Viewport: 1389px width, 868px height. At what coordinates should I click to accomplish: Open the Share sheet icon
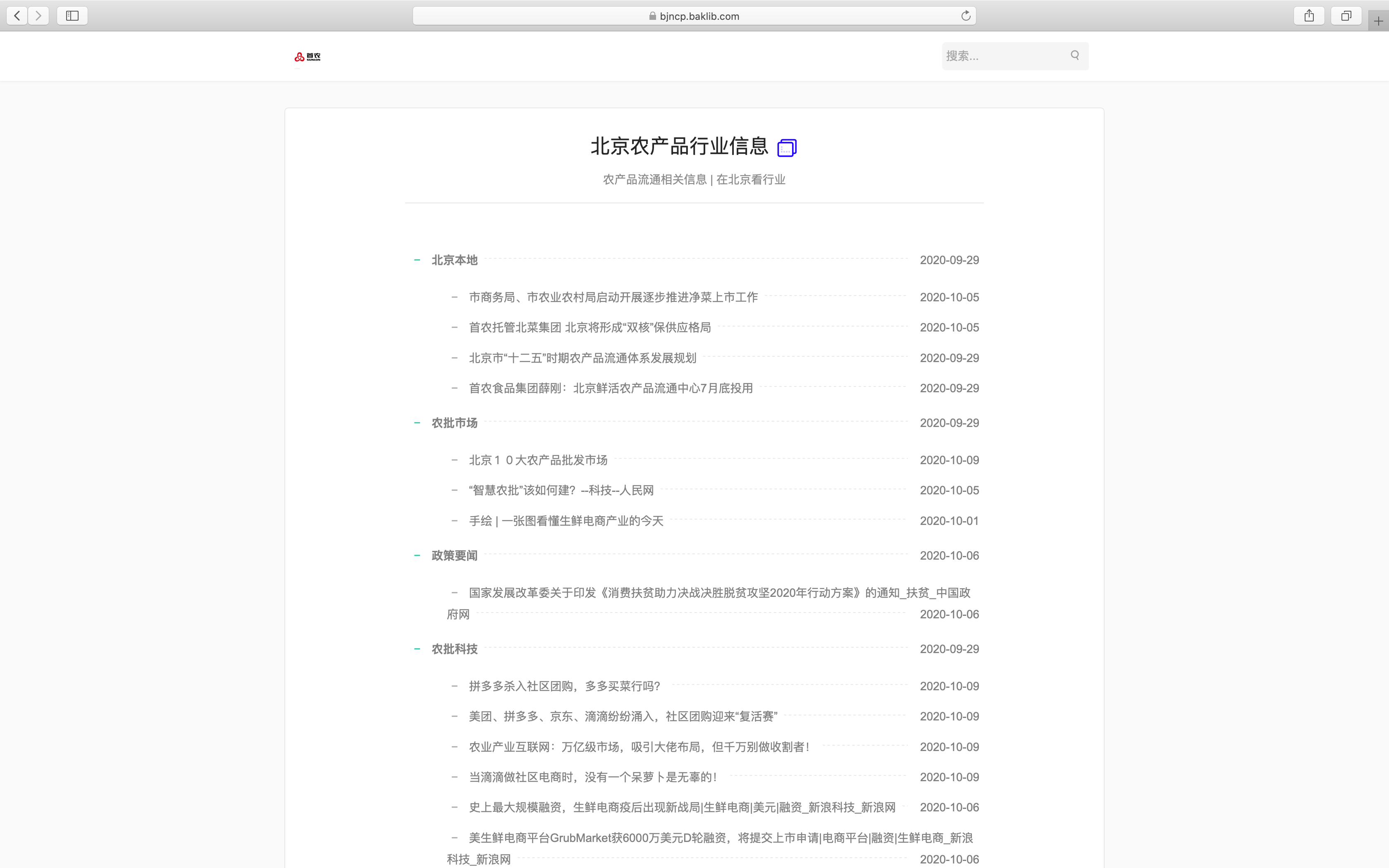(1309, 16)
